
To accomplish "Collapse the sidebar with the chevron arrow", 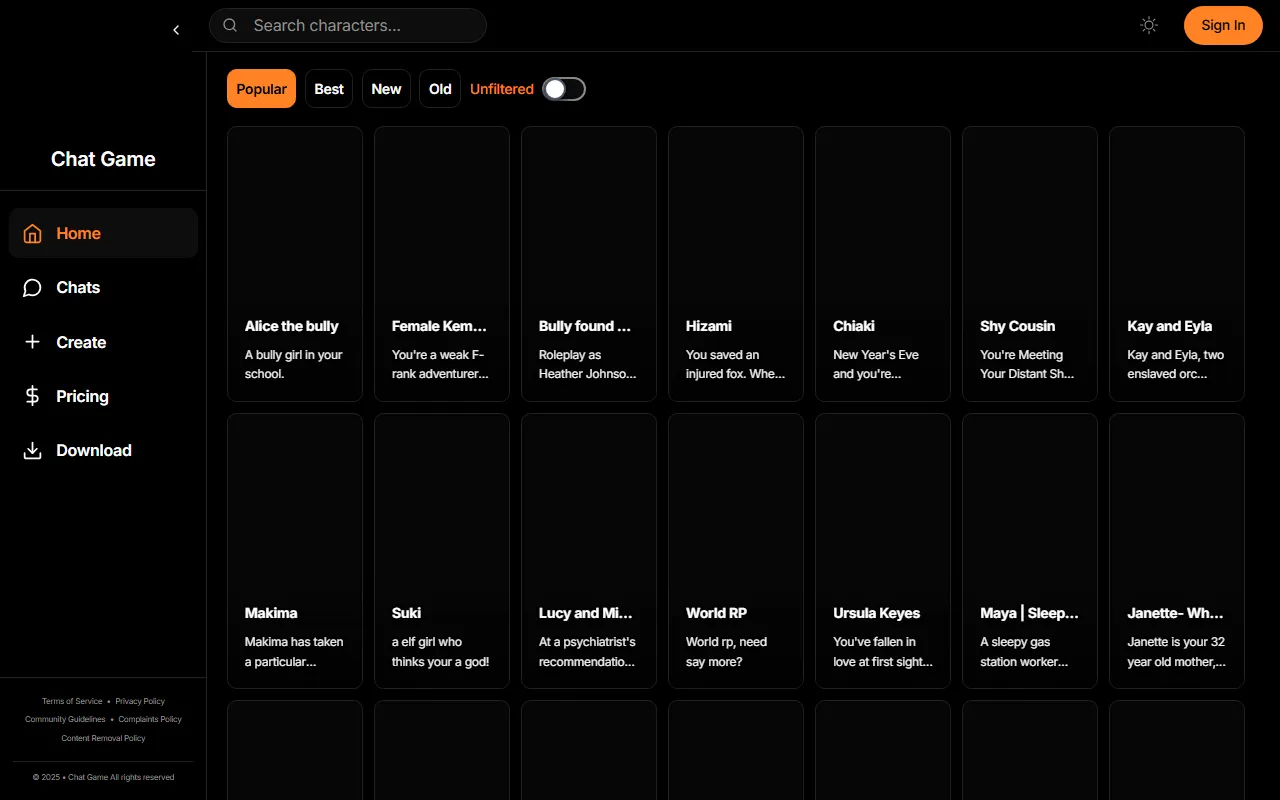I will coord(176,30).
